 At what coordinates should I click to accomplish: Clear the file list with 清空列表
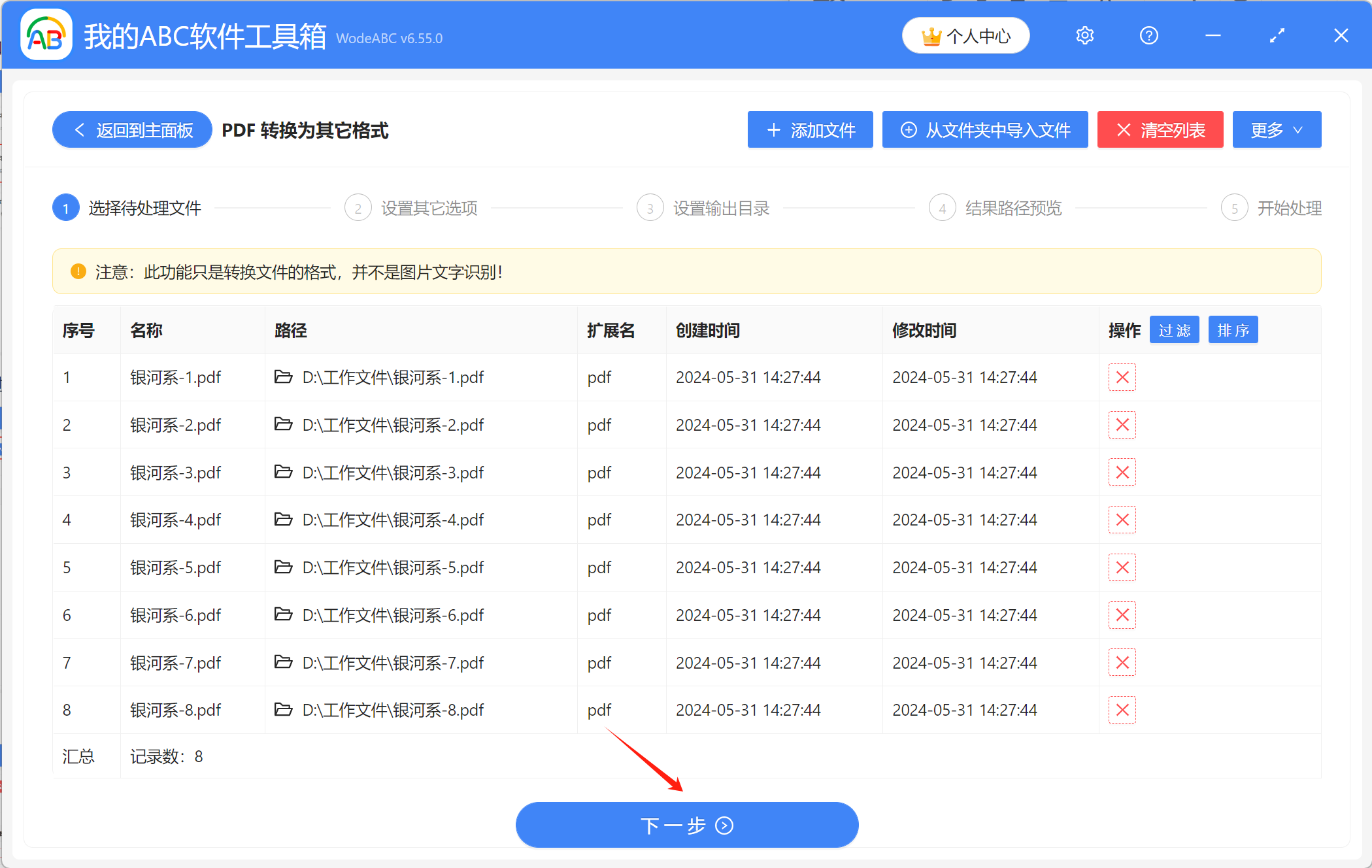(1160, 129)
